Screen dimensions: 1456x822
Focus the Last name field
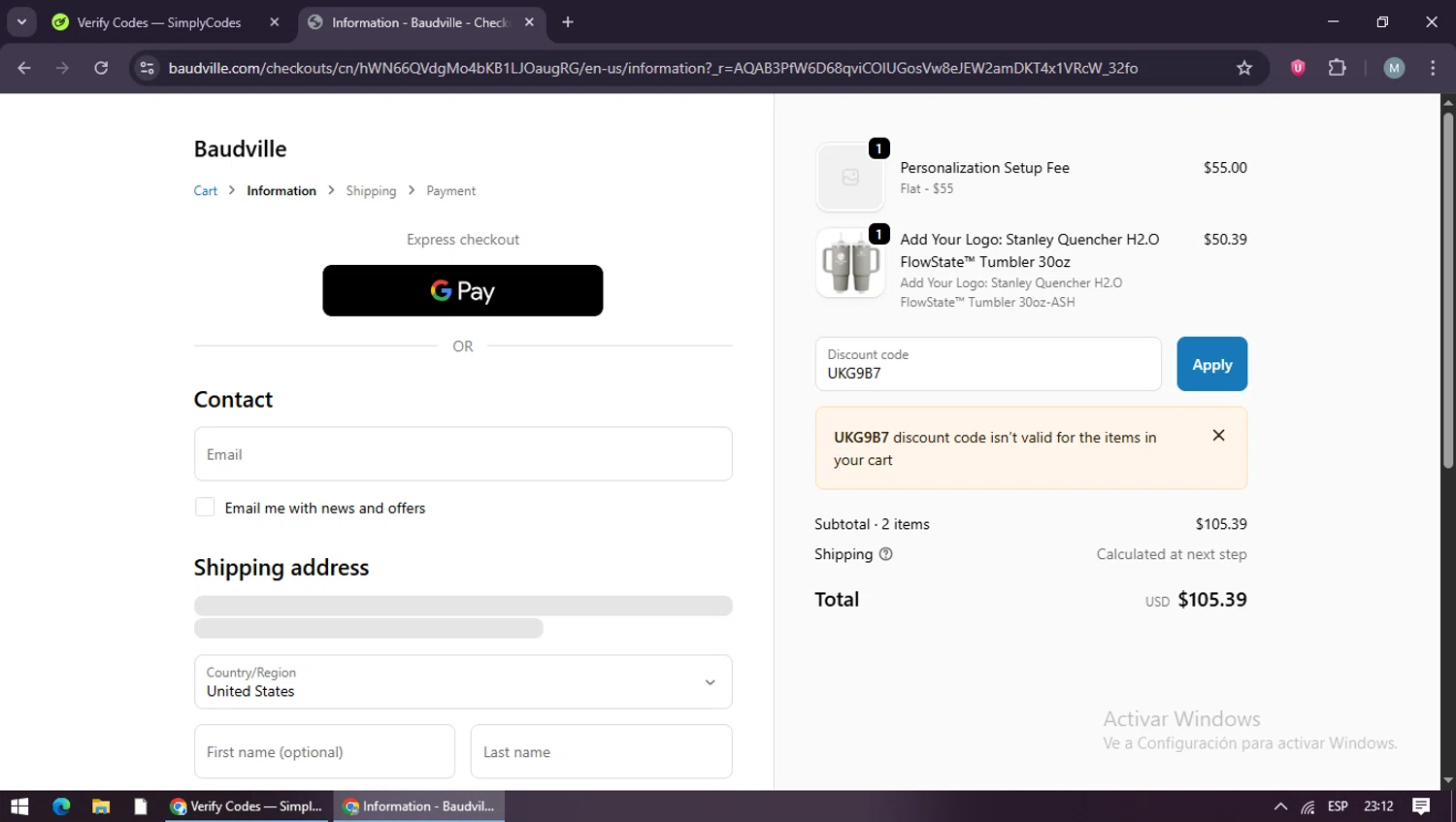coord(601,751)
